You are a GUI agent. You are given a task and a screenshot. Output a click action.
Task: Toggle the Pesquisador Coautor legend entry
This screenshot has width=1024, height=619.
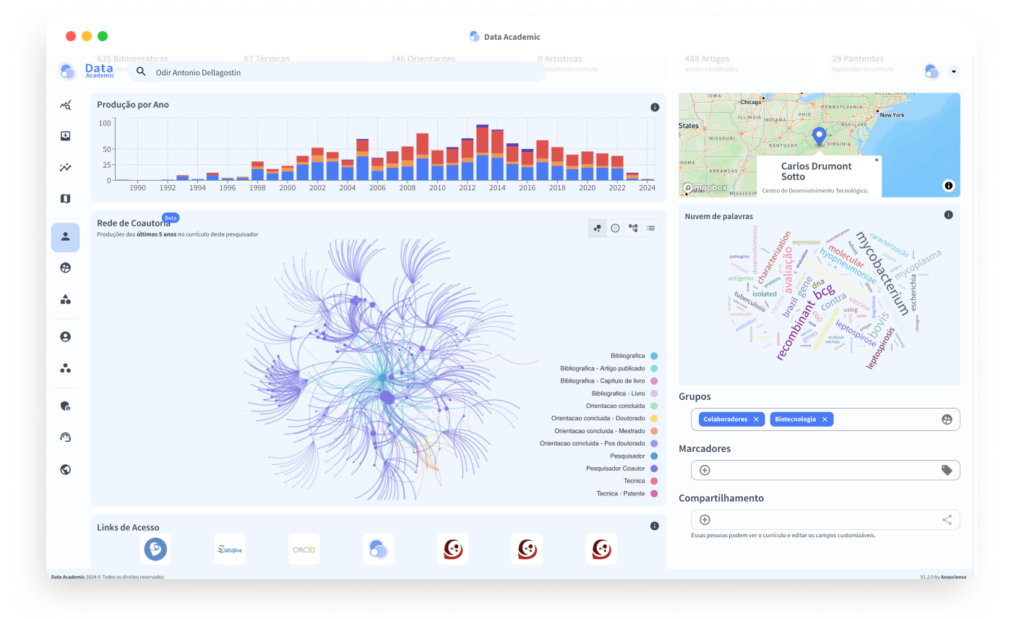point(621,468)
